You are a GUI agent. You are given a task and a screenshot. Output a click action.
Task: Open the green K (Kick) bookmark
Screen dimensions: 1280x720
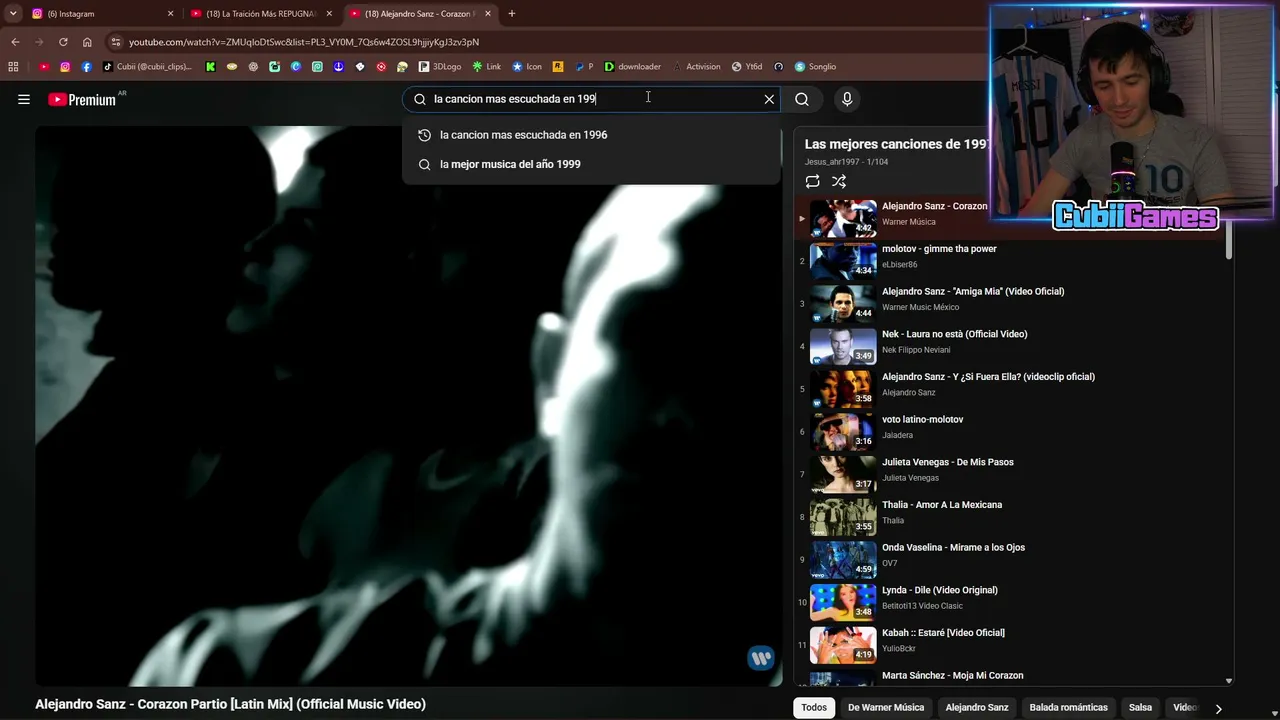[x=210, y=67]
